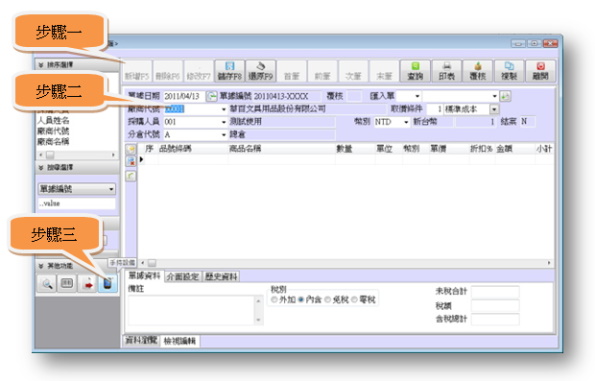Click the handheld device icon in 其他功能
The image size is (595, 381).
click(x=107, y=283)
